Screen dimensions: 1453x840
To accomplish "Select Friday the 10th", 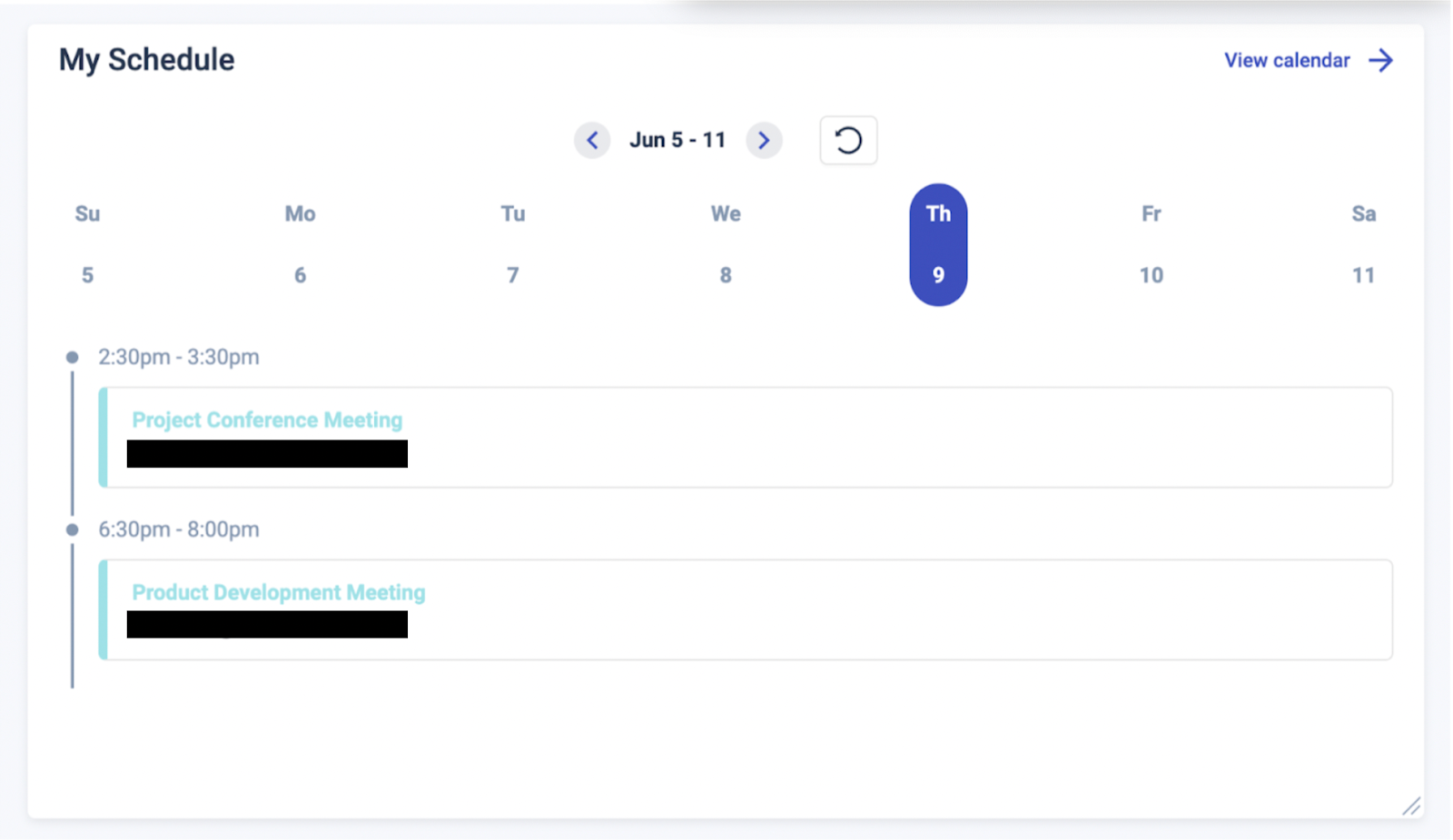I will pyautogui.click(x=1152, y=244).
